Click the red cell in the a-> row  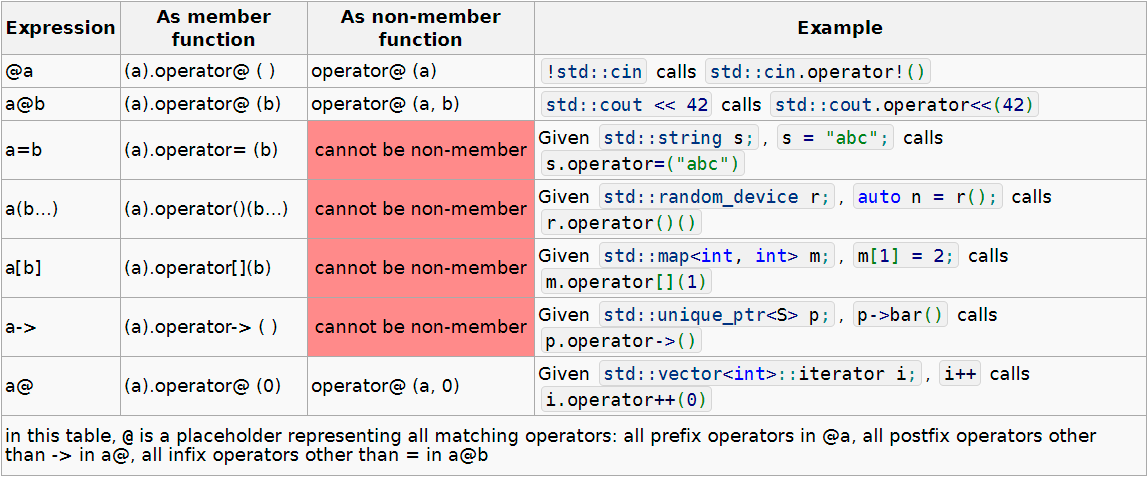pos(420,327)
